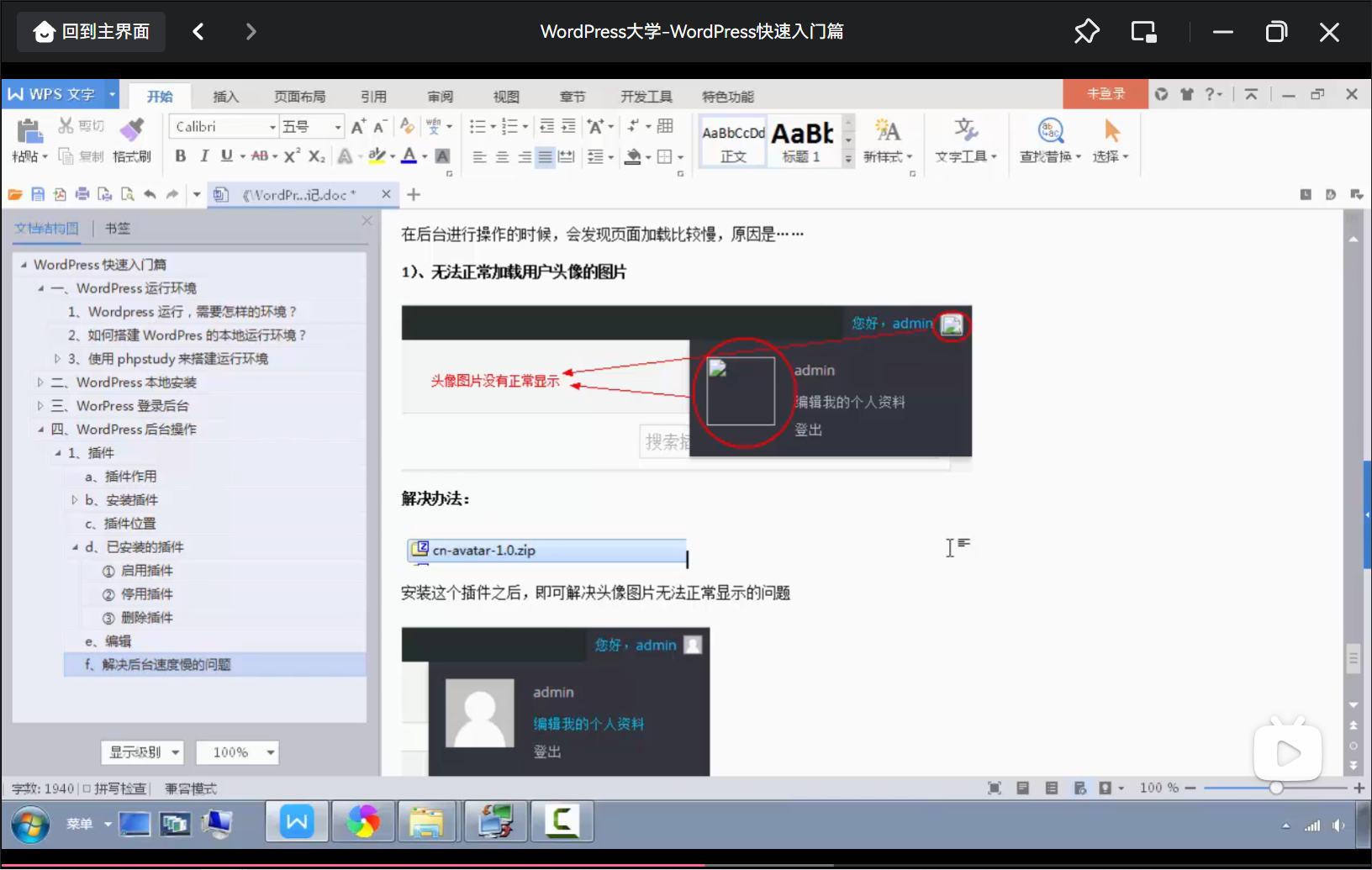This screenshot has height=870, width=1372.
Task: Decrease paragraph indent
Action: pyautogui.click(x=546, y=126)
